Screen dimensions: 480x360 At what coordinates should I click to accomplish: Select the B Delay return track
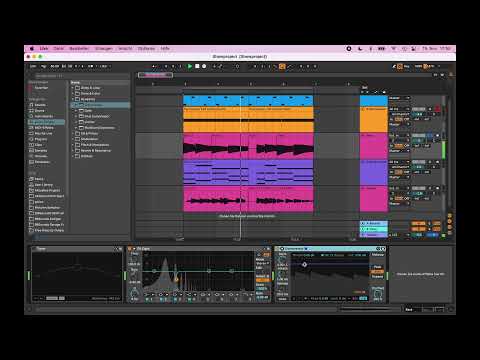click(374, 229)
